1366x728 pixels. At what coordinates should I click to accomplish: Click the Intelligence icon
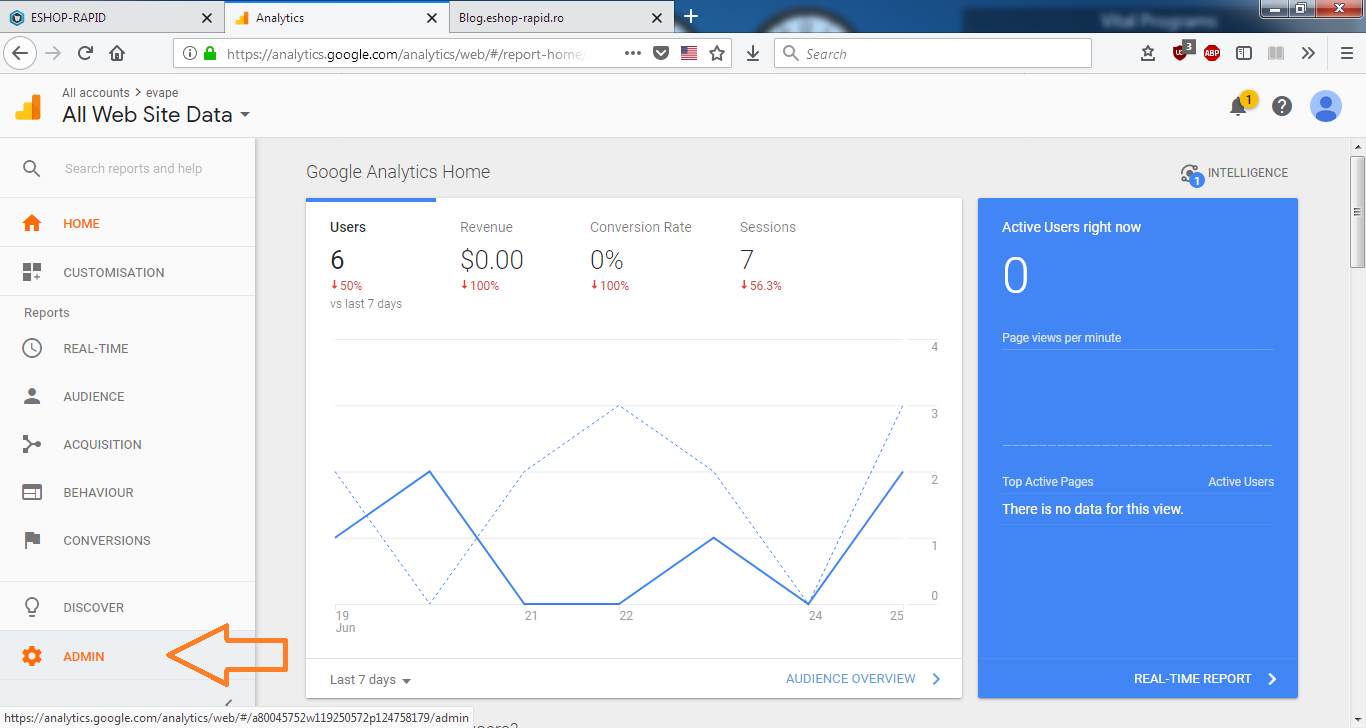pos(1191,174)
